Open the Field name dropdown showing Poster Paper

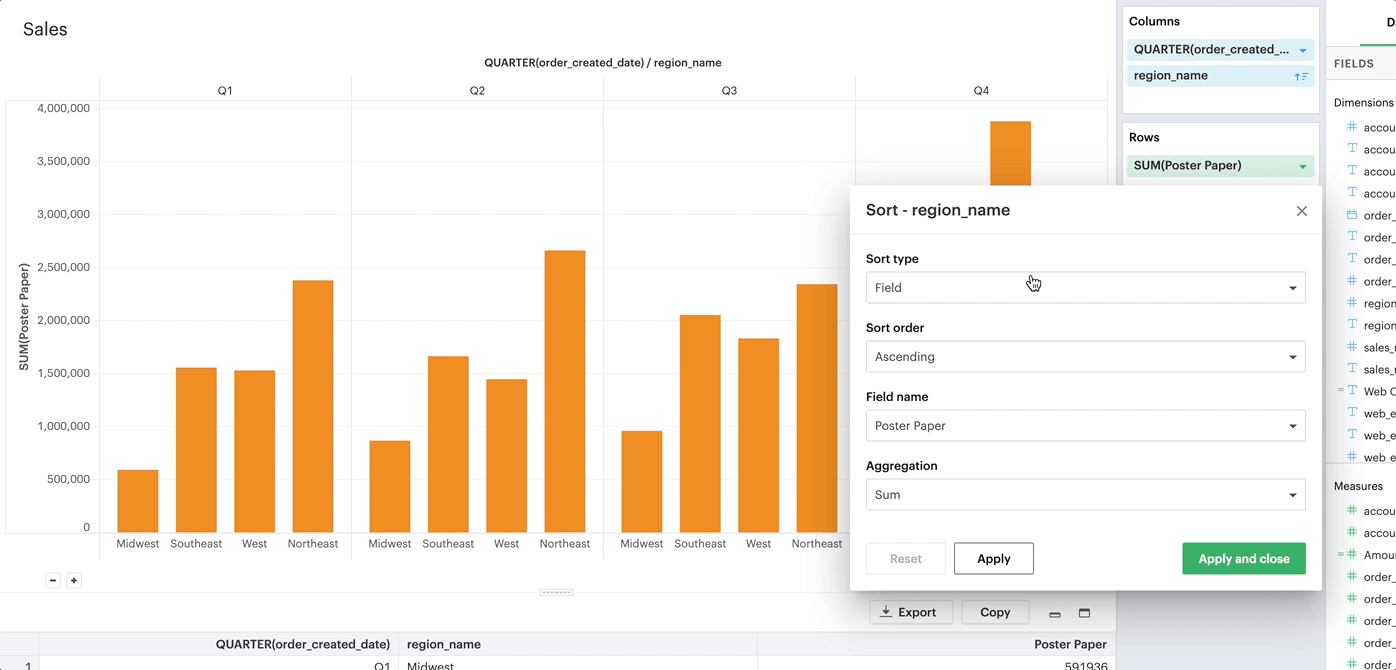tap(1085, 425)
